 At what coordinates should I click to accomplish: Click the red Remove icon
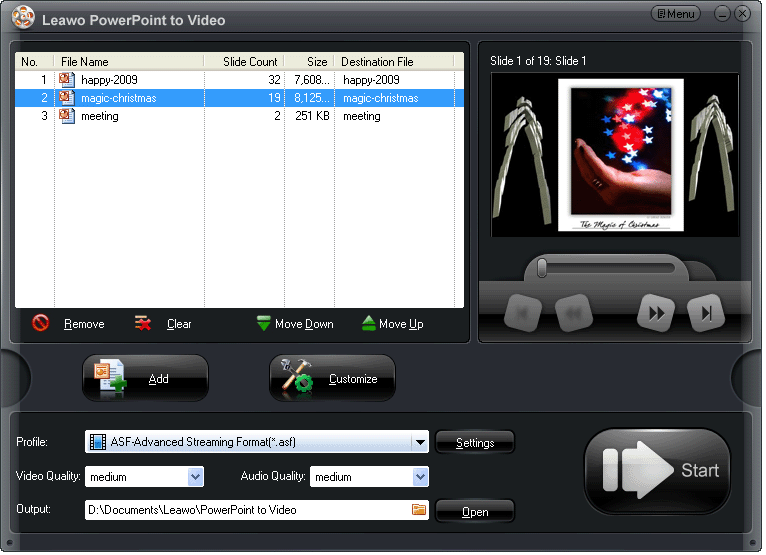tap(41, 323)
